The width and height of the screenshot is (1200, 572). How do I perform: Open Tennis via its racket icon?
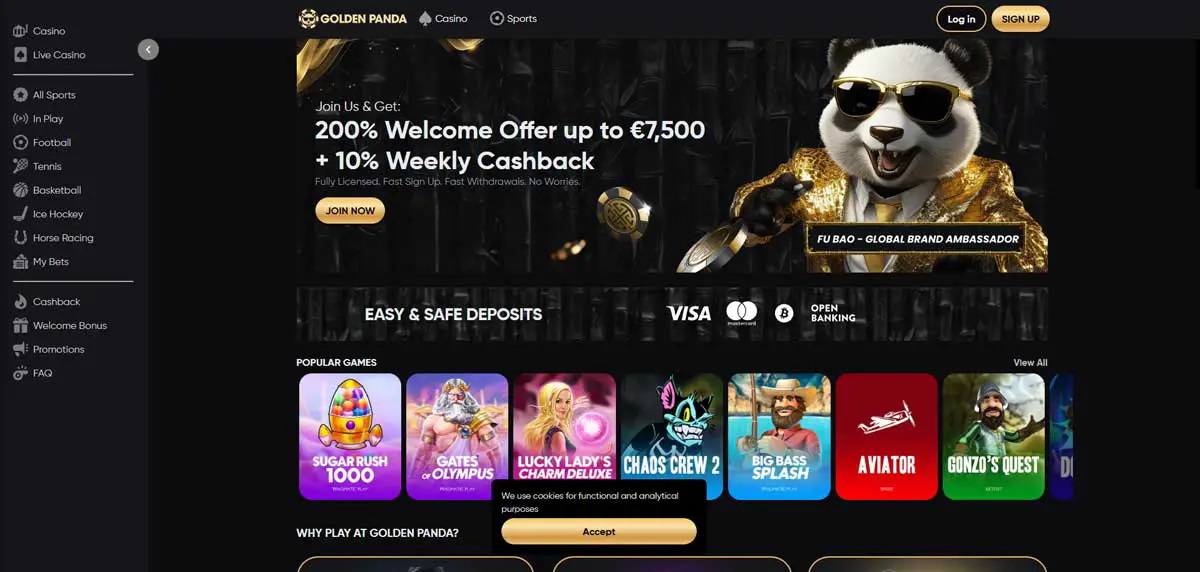(20, 166)
